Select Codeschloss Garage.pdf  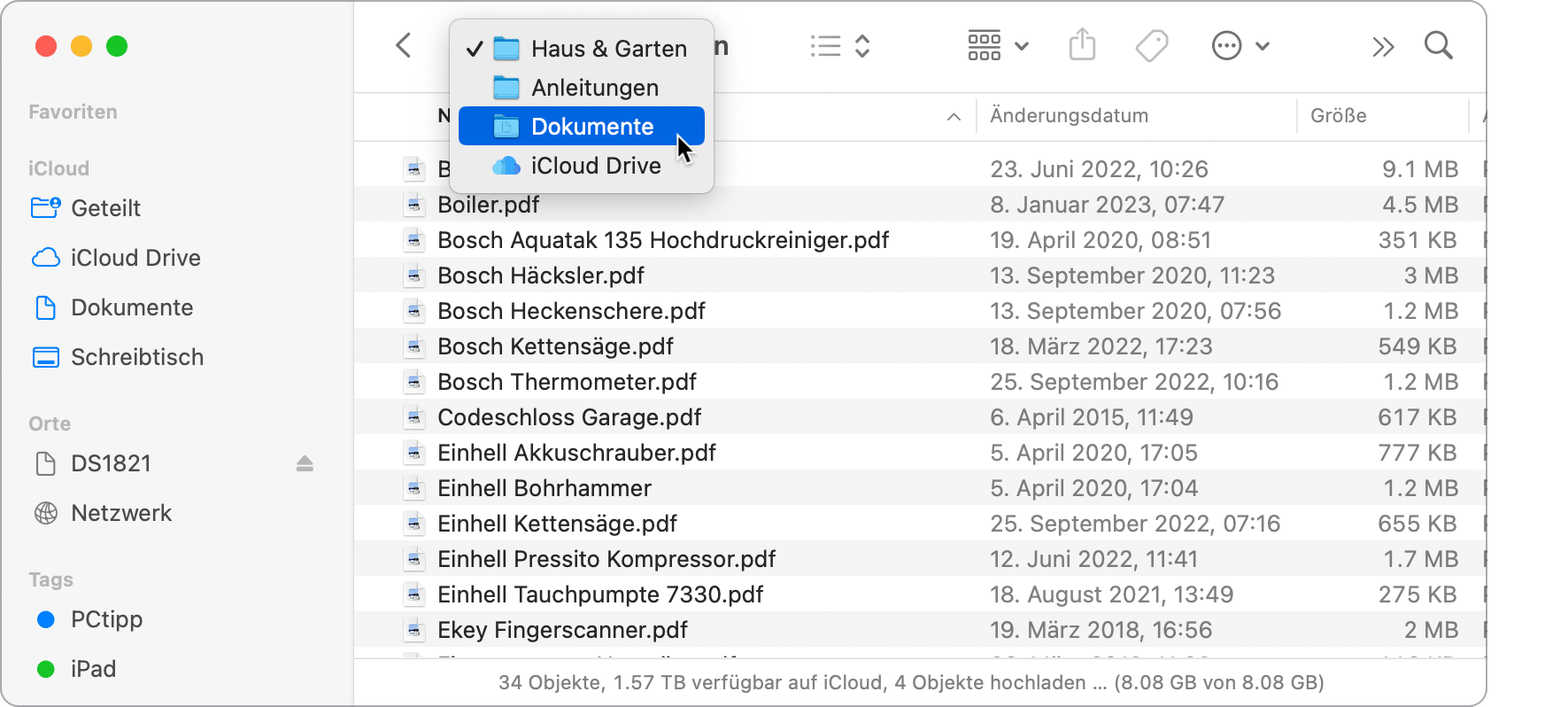[569, 417]
